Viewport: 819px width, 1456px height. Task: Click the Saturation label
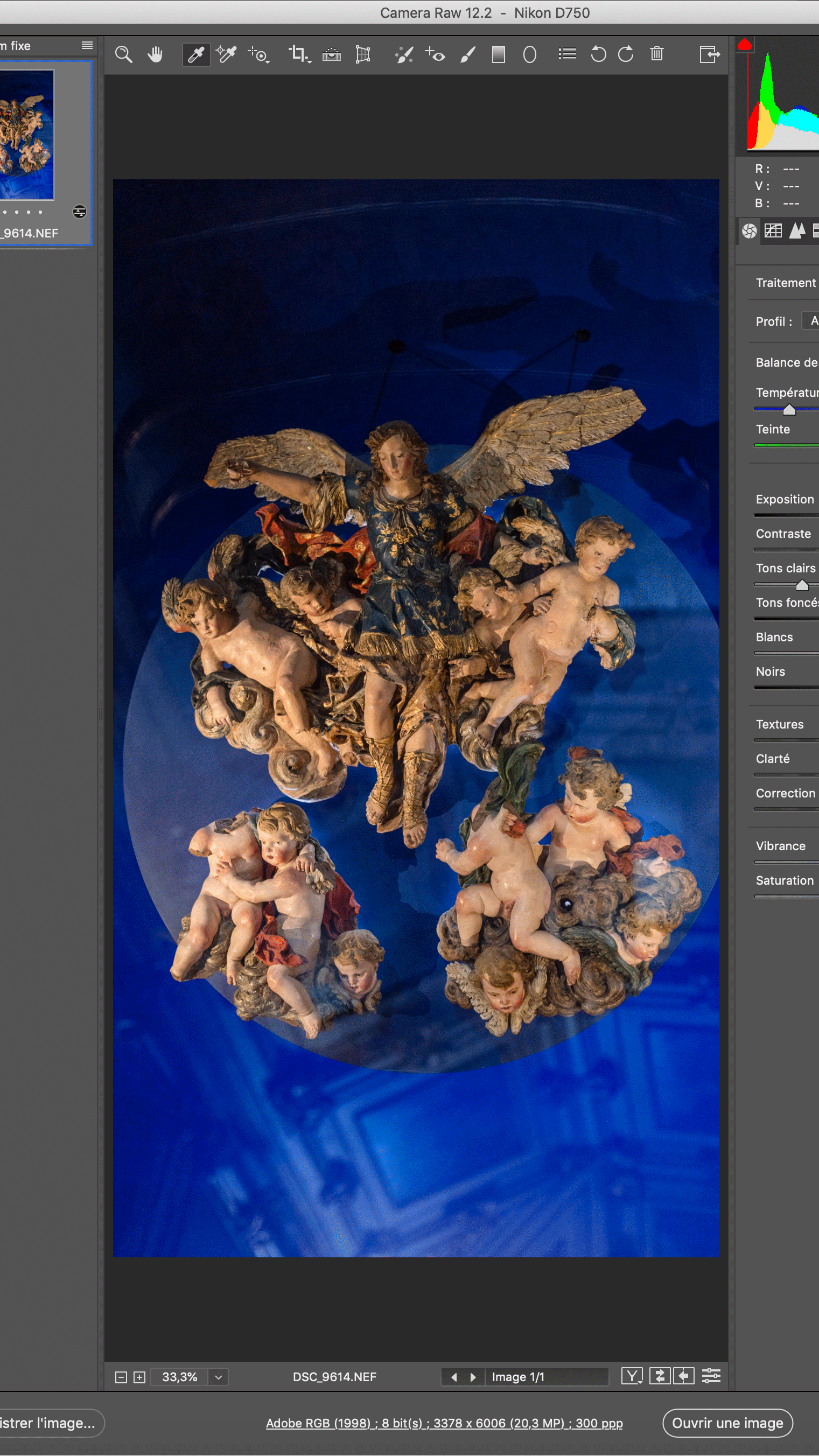pos(785,880)
